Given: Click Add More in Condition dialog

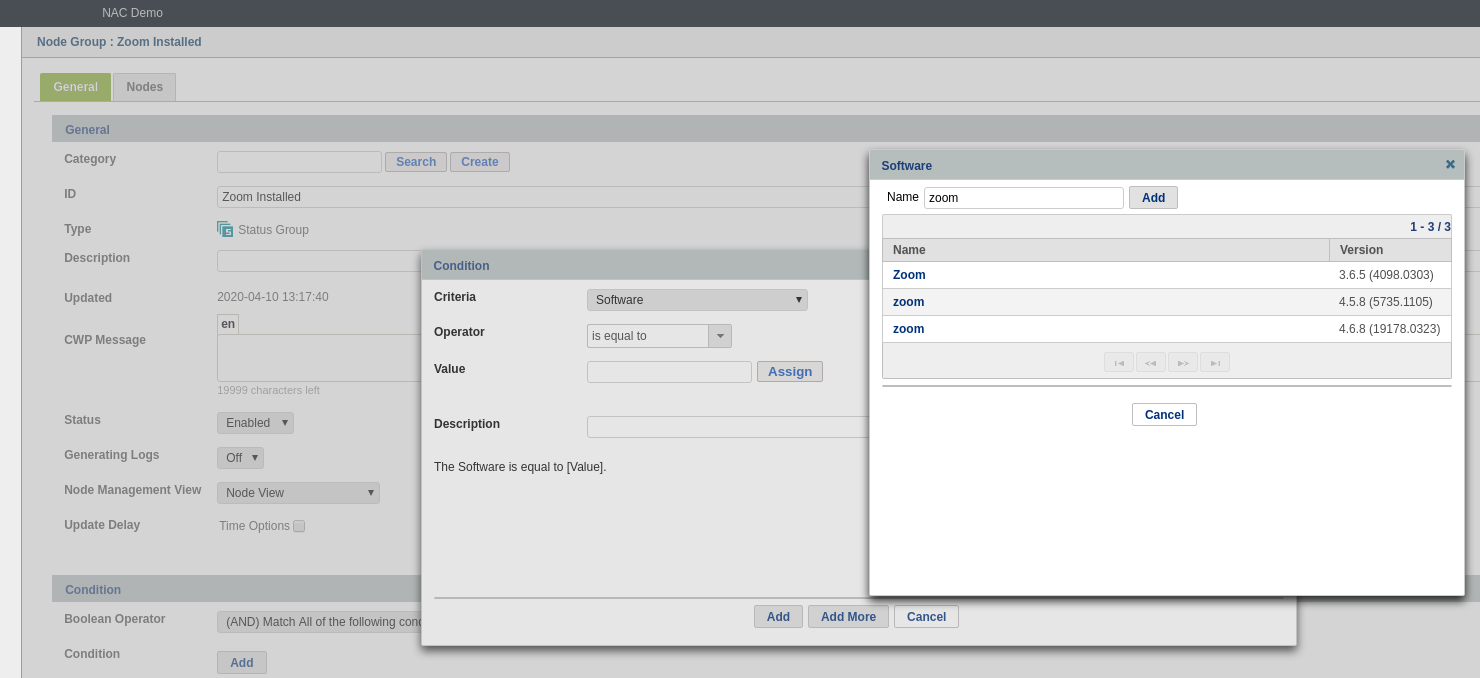Looking at the screenshot, I should pyautogui.click(x=848, y=617).
